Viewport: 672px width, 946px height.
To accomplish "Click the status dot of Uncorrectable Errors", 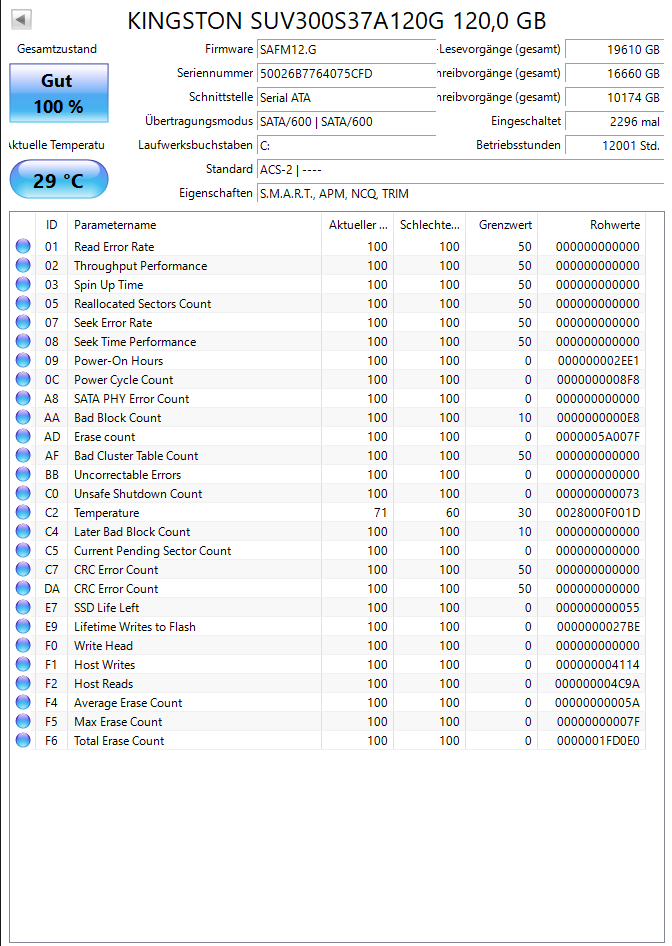I will tap(23, 474).
